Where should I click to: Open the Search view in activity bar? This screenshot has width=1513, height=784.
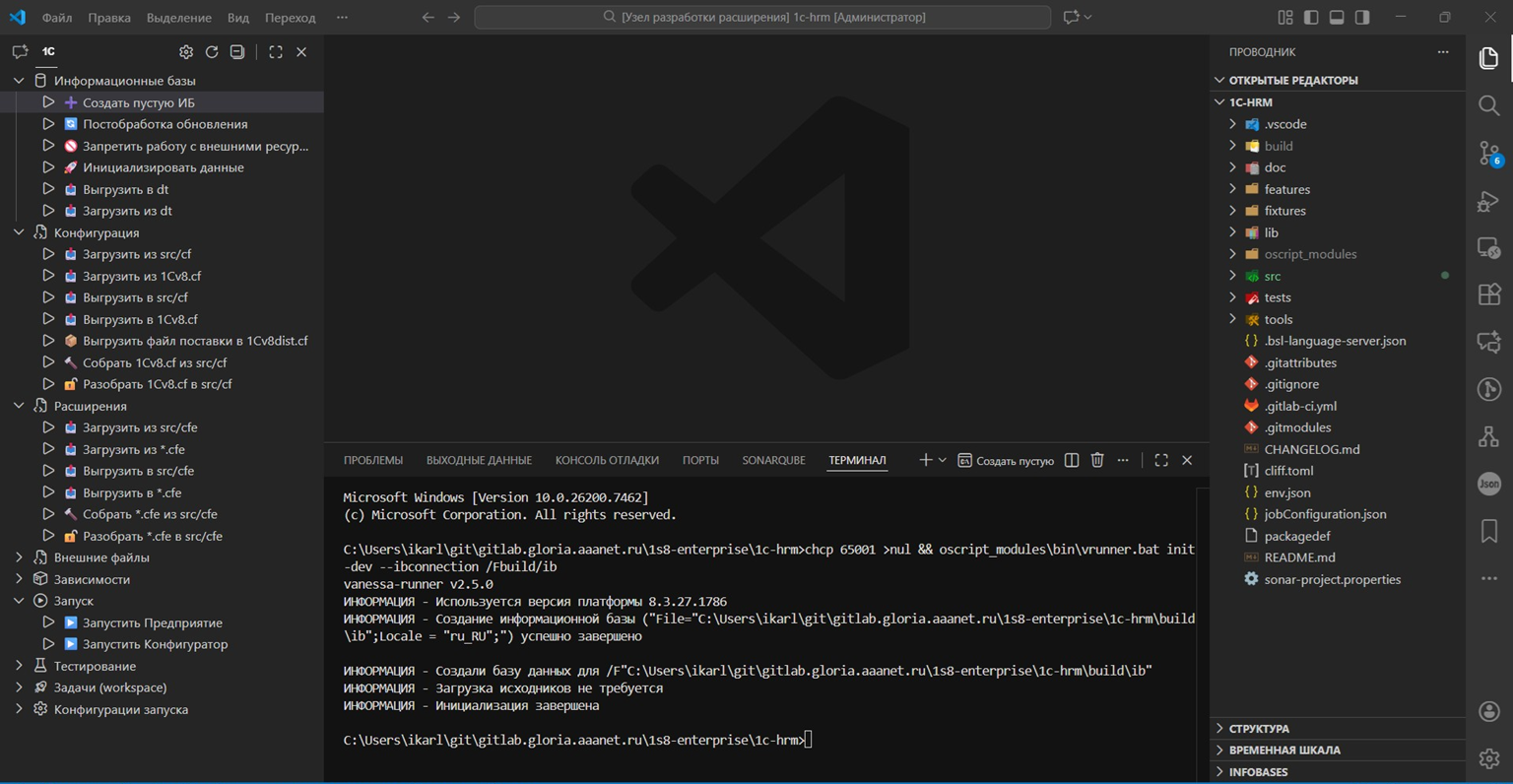(x=1489, y=105)
